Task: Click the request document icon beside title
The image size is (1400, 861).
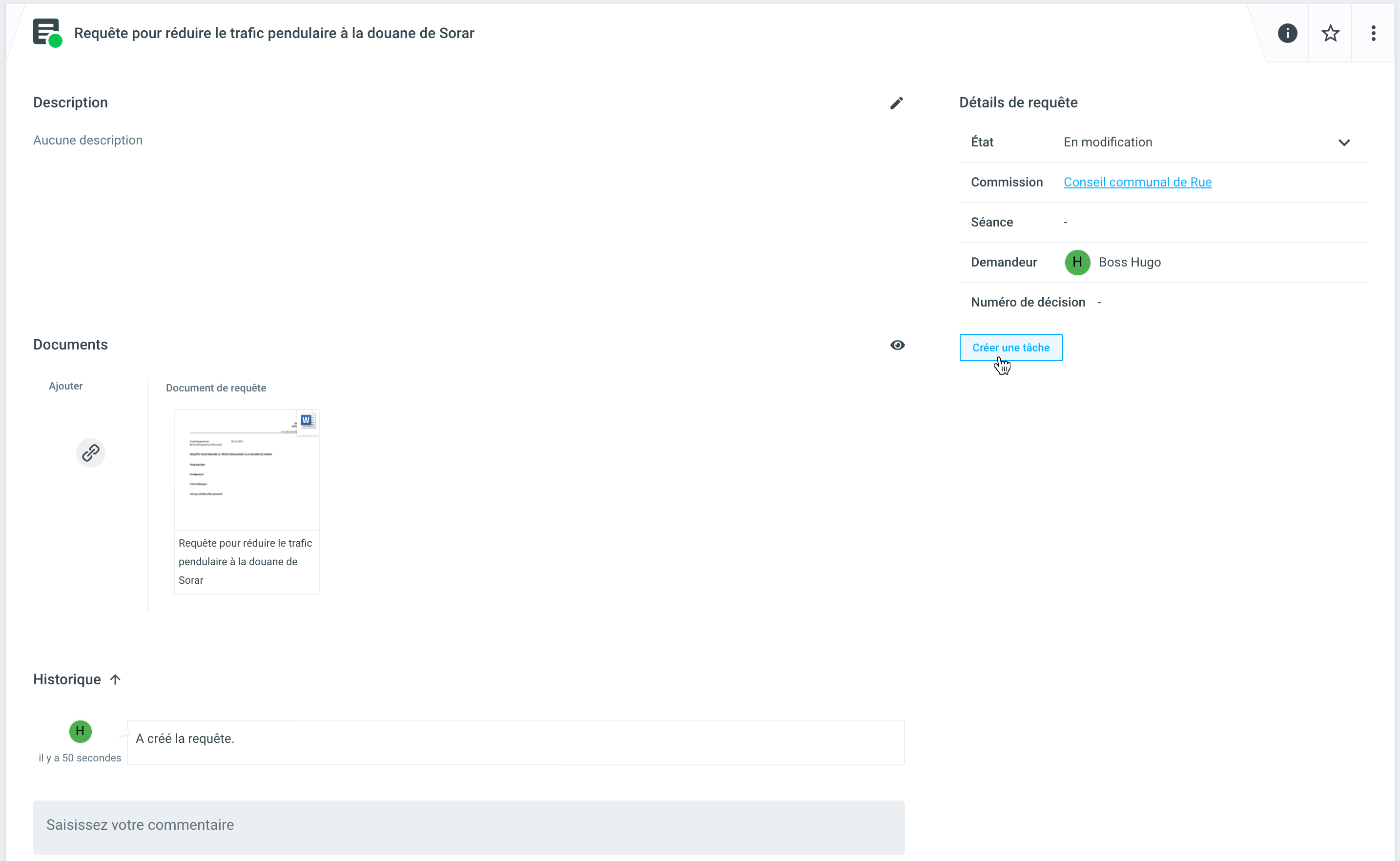Action: pos(47,32)
